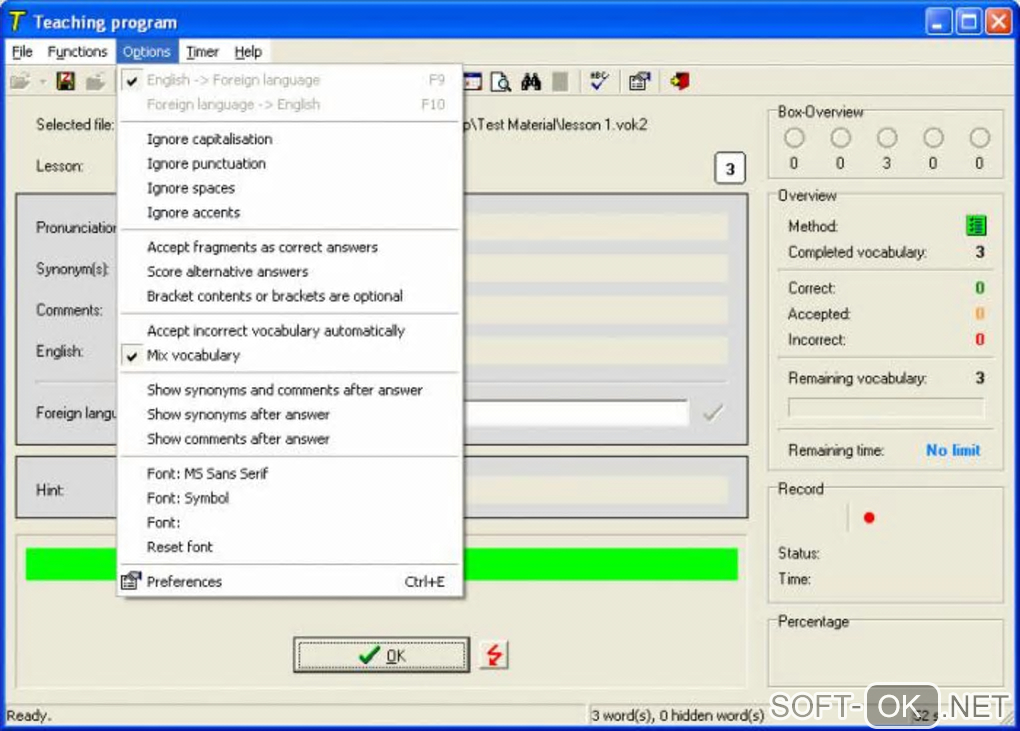Click the remaining vocabulary progress bar

pos(885,408)
